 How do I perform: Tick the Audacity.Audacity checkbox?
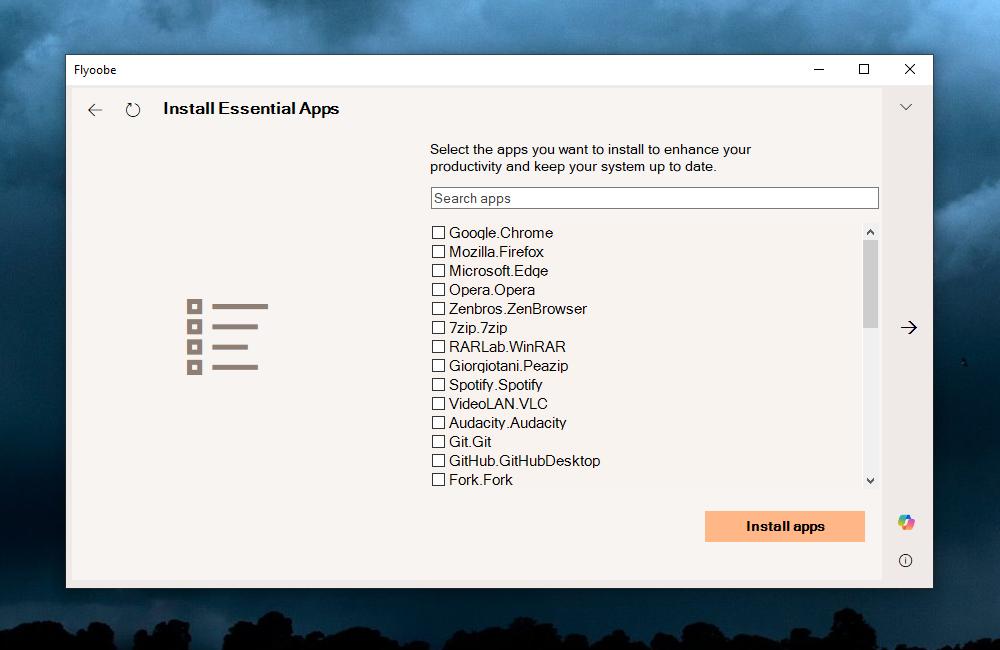pos(438,422)
